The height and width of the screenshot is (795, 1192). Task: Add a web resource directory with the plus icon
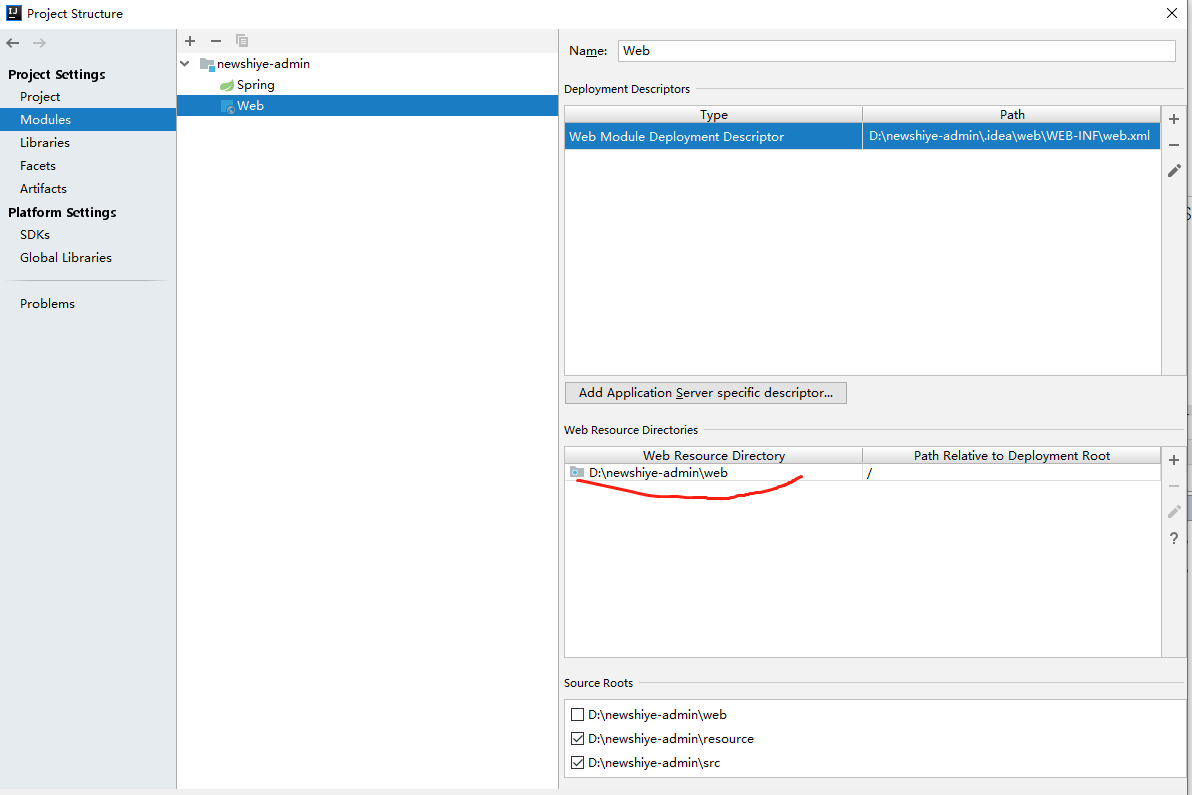(x=1174, y=461)
